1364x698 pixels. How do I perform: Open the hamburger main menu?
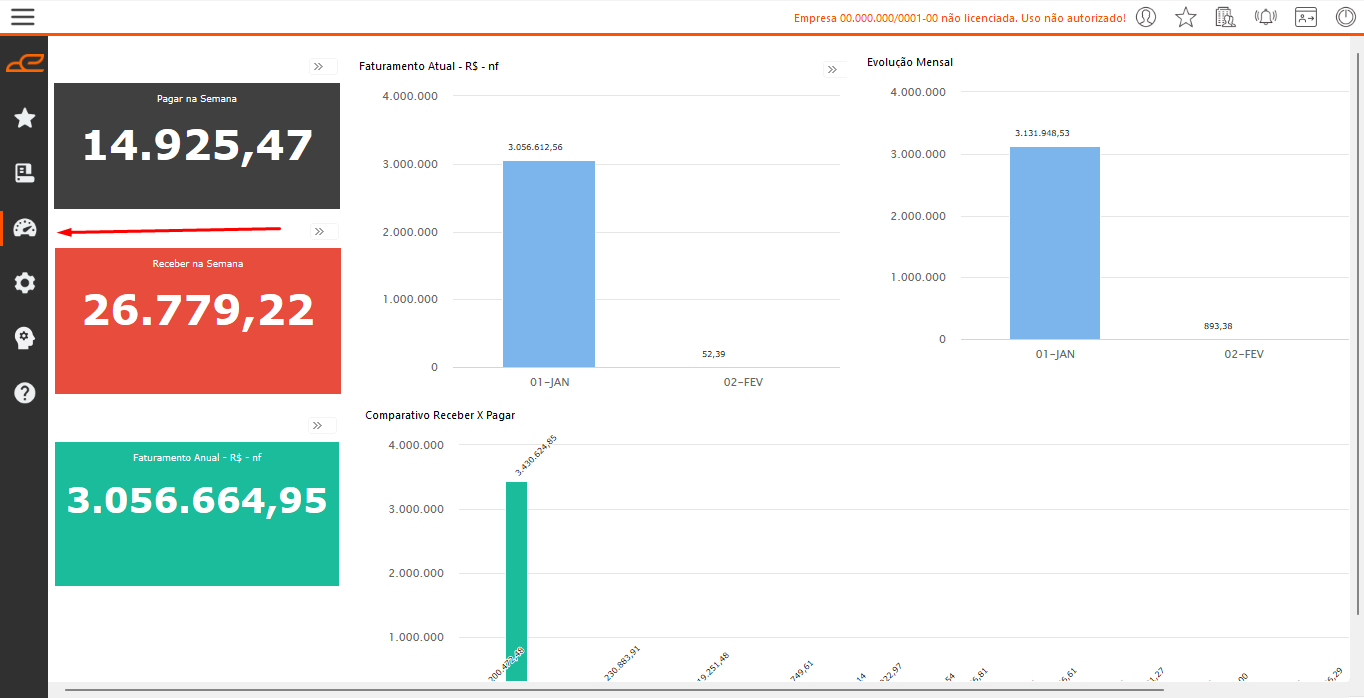tap(22, 17)
